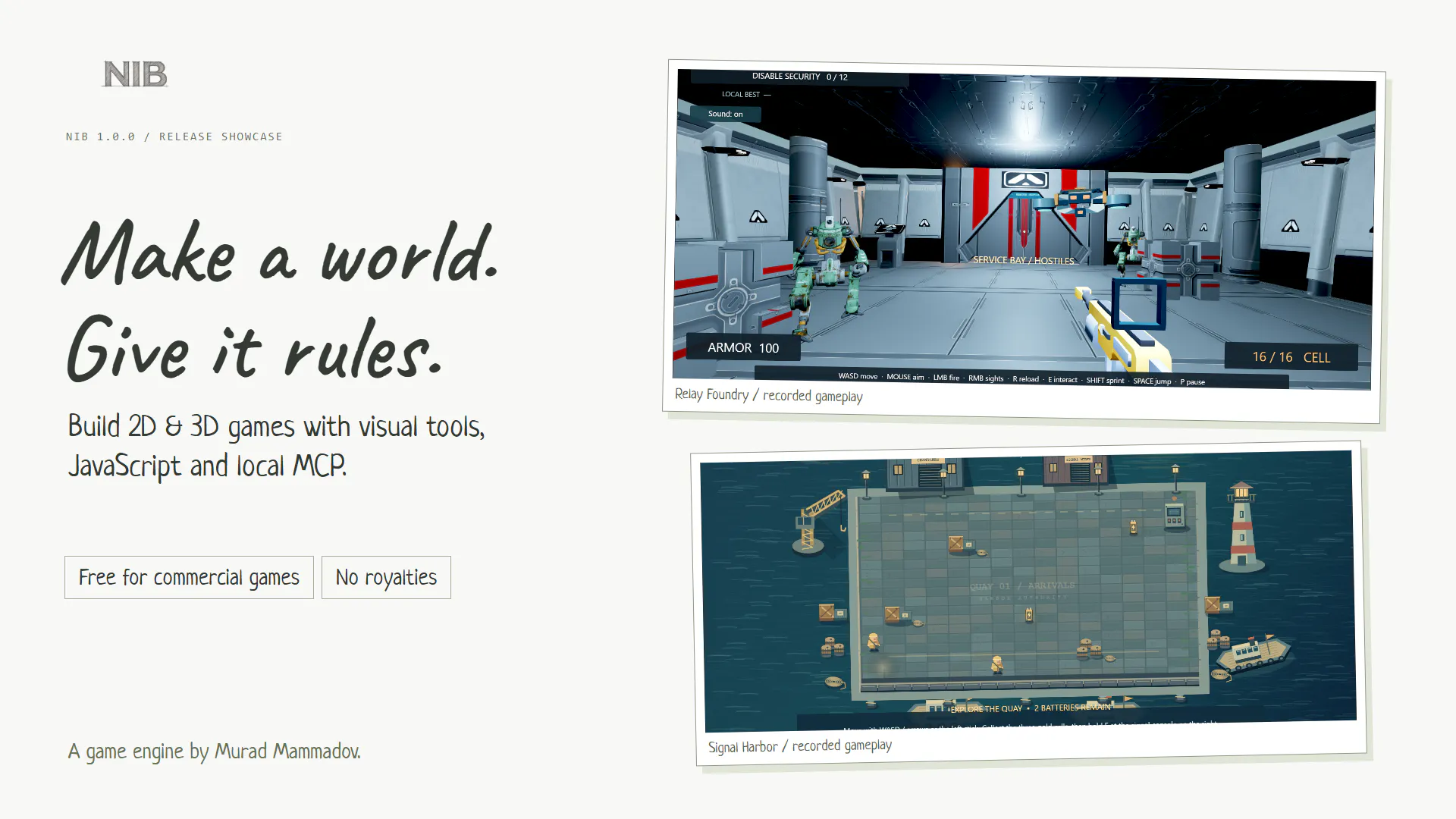Click the Give it rules. heading
The width and height of the screenshot is (1456, 819).
pyautogui.click(x=254, y=349)
